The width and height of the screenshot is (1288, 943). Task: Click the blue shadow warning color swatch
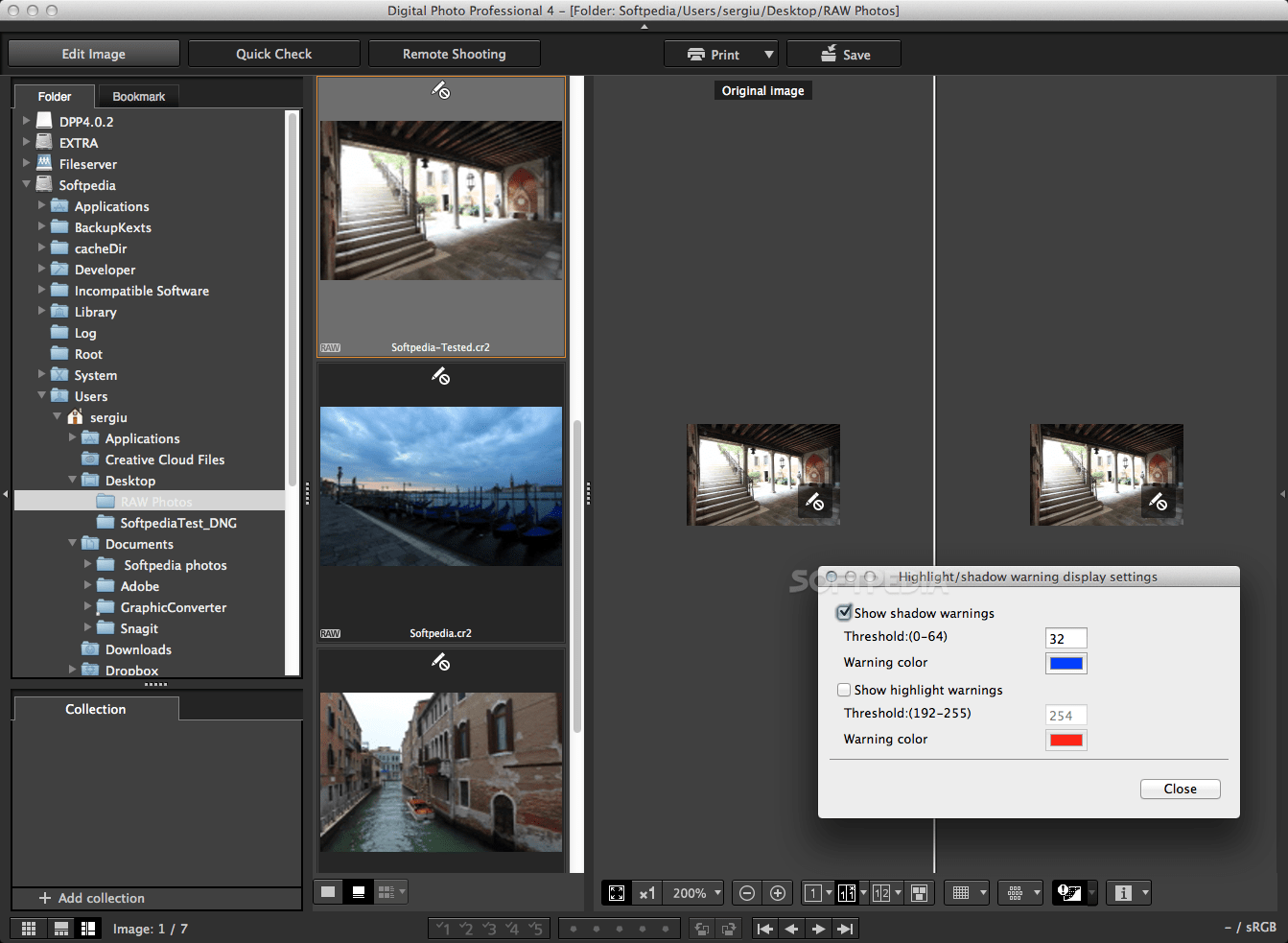click(x=1066, y=663)
